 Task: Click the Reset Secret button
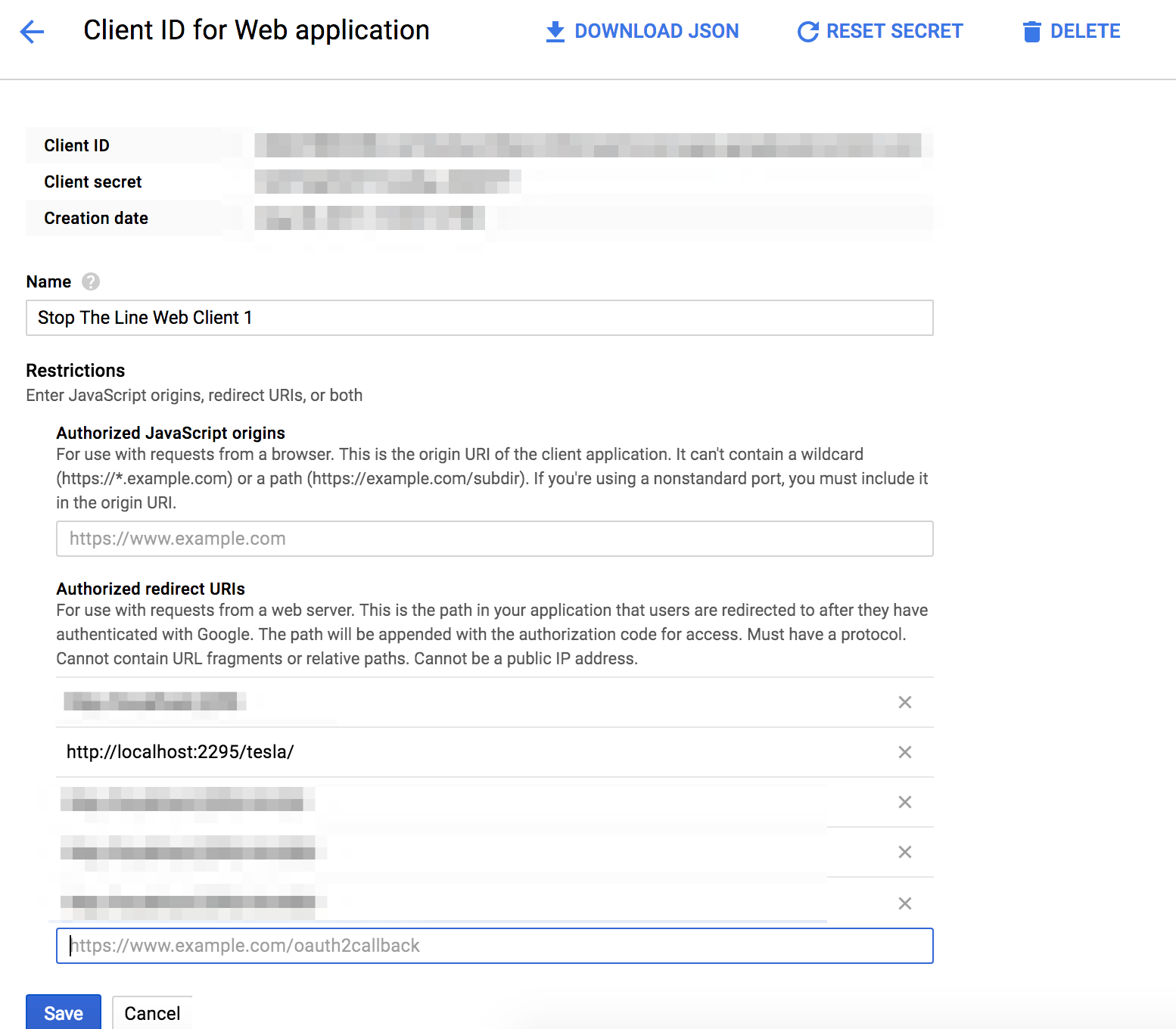pyautogui.click(x=880, y=31)
